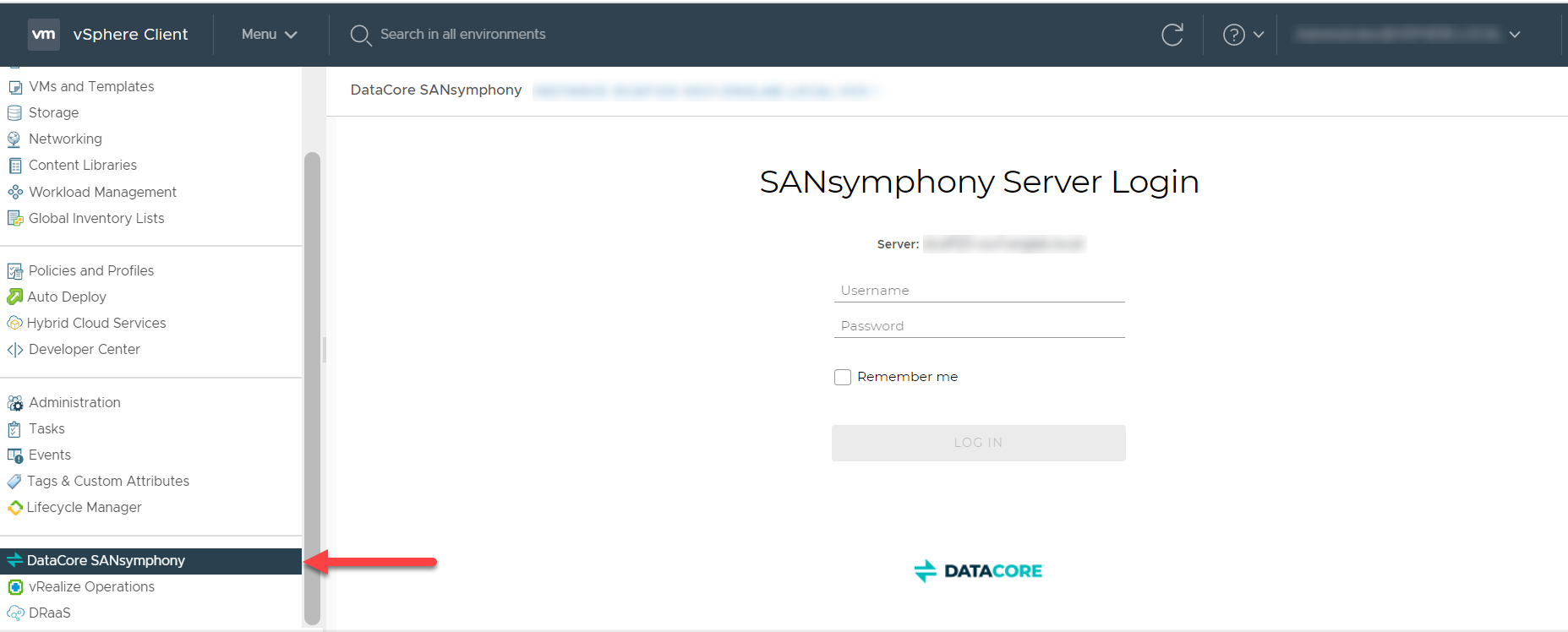Click the search magnifier icon
Viewport: 1568px width, 632px height.
click(361, 35)
